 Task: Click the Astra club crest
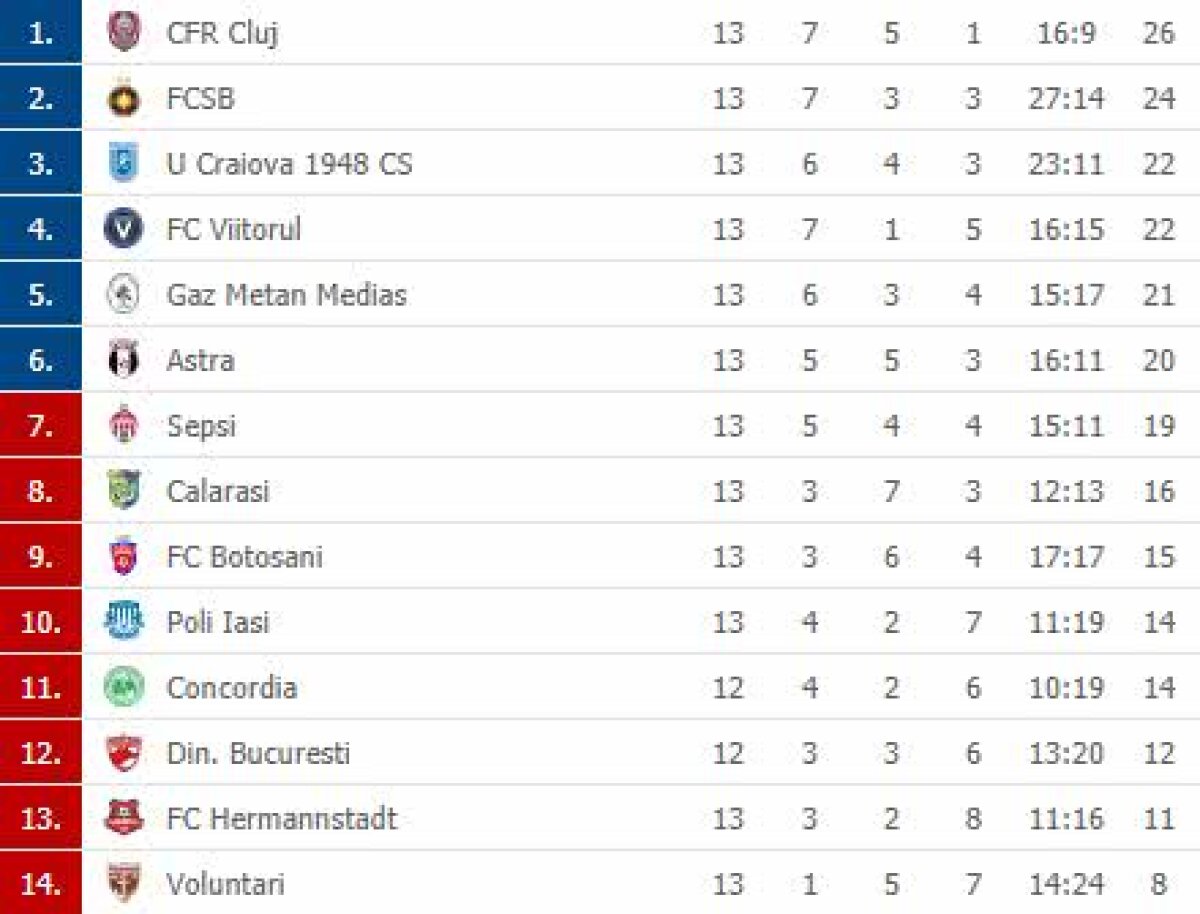click(x=123, y=360)
